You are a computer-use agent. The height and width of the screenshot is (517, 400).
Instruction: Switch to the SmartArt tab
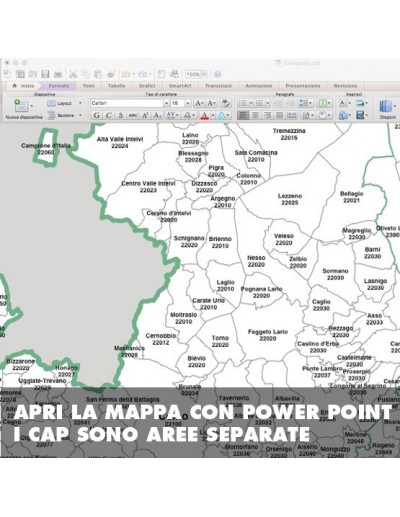click(x=180, y=86)
